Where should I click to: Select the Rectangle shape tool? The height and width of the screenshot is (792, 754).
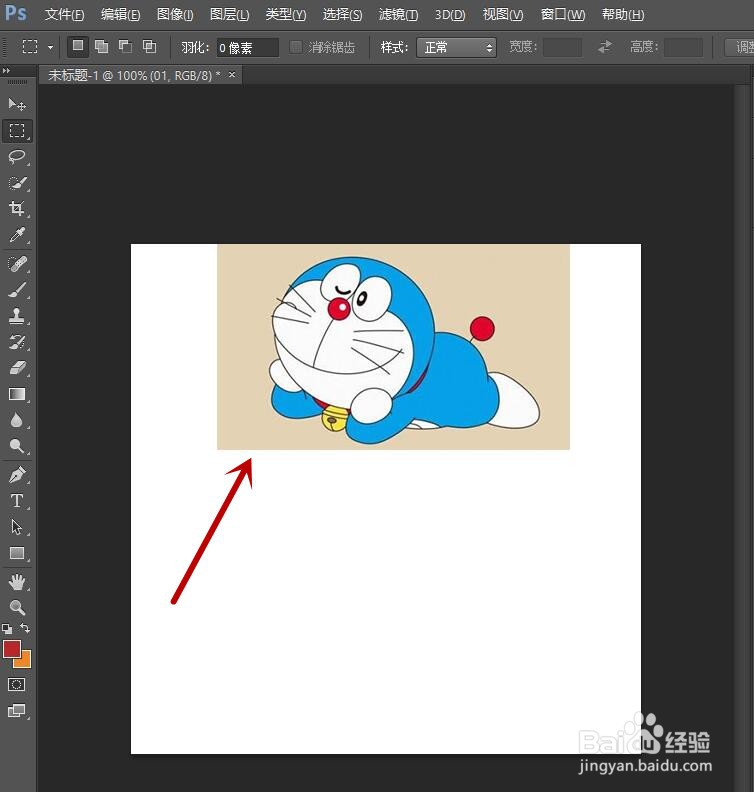(17, 553)
